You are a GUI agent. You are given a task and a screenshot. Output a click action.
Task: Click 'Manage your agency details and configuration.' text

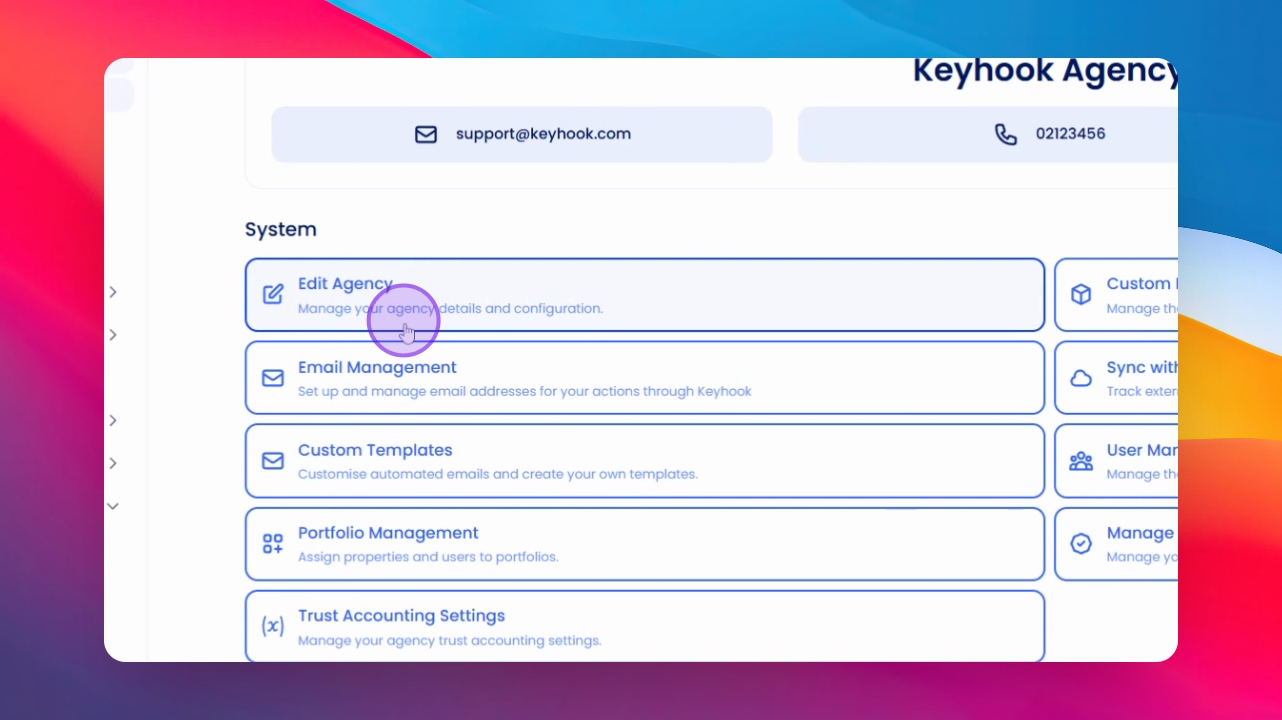[x=450, y=309]
